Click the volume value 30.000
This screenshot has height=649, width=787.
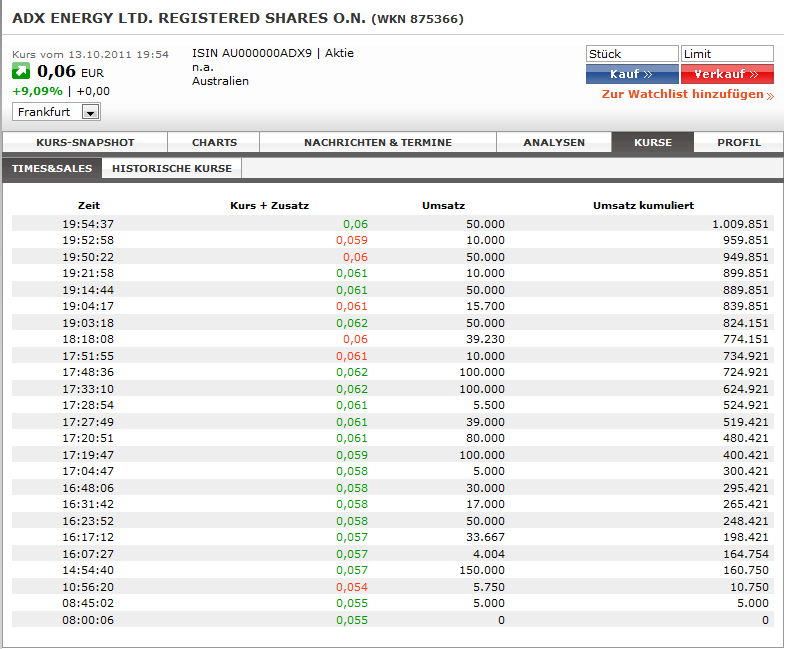tap(485, 488)
